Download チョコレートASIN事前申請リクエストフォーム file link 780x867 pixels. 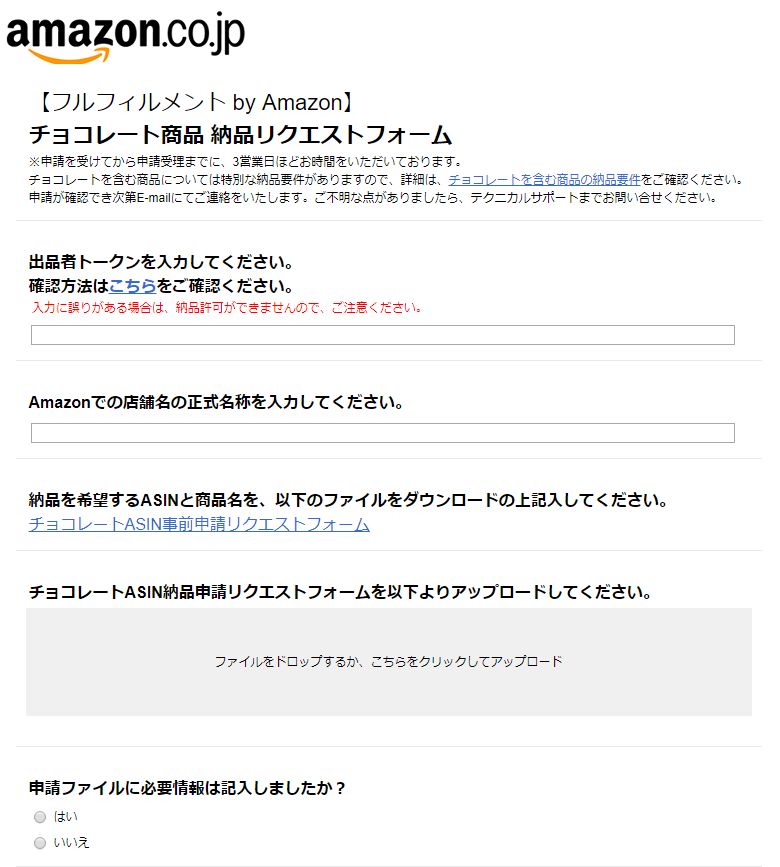199,524
